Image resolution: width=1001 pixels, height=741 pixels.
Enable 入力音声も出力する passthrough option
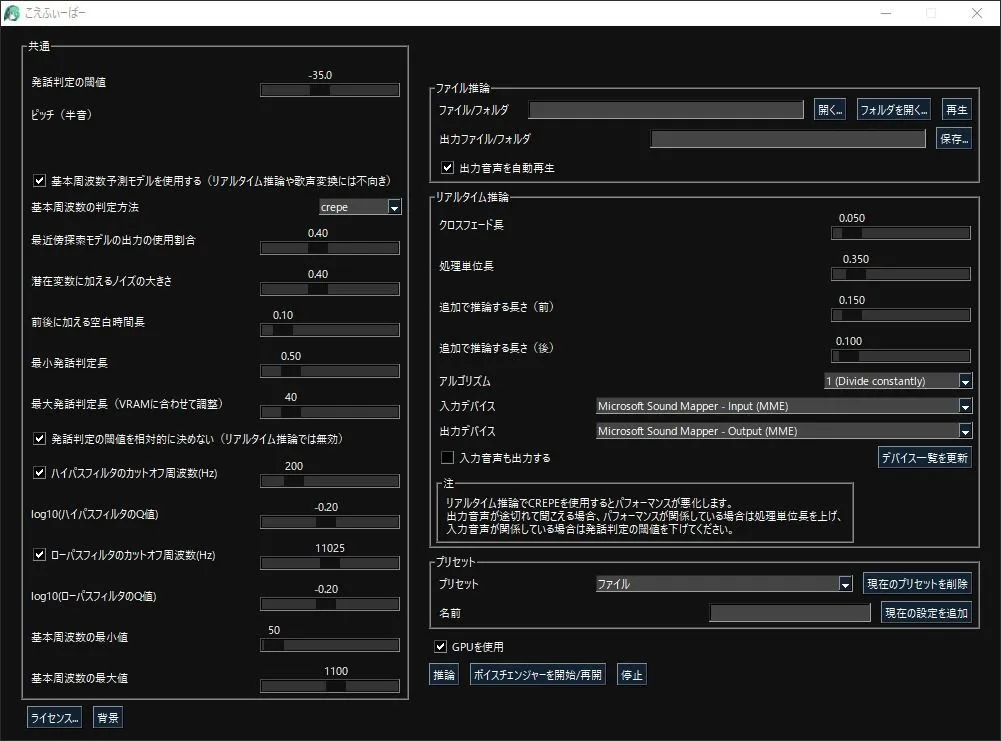446,457
